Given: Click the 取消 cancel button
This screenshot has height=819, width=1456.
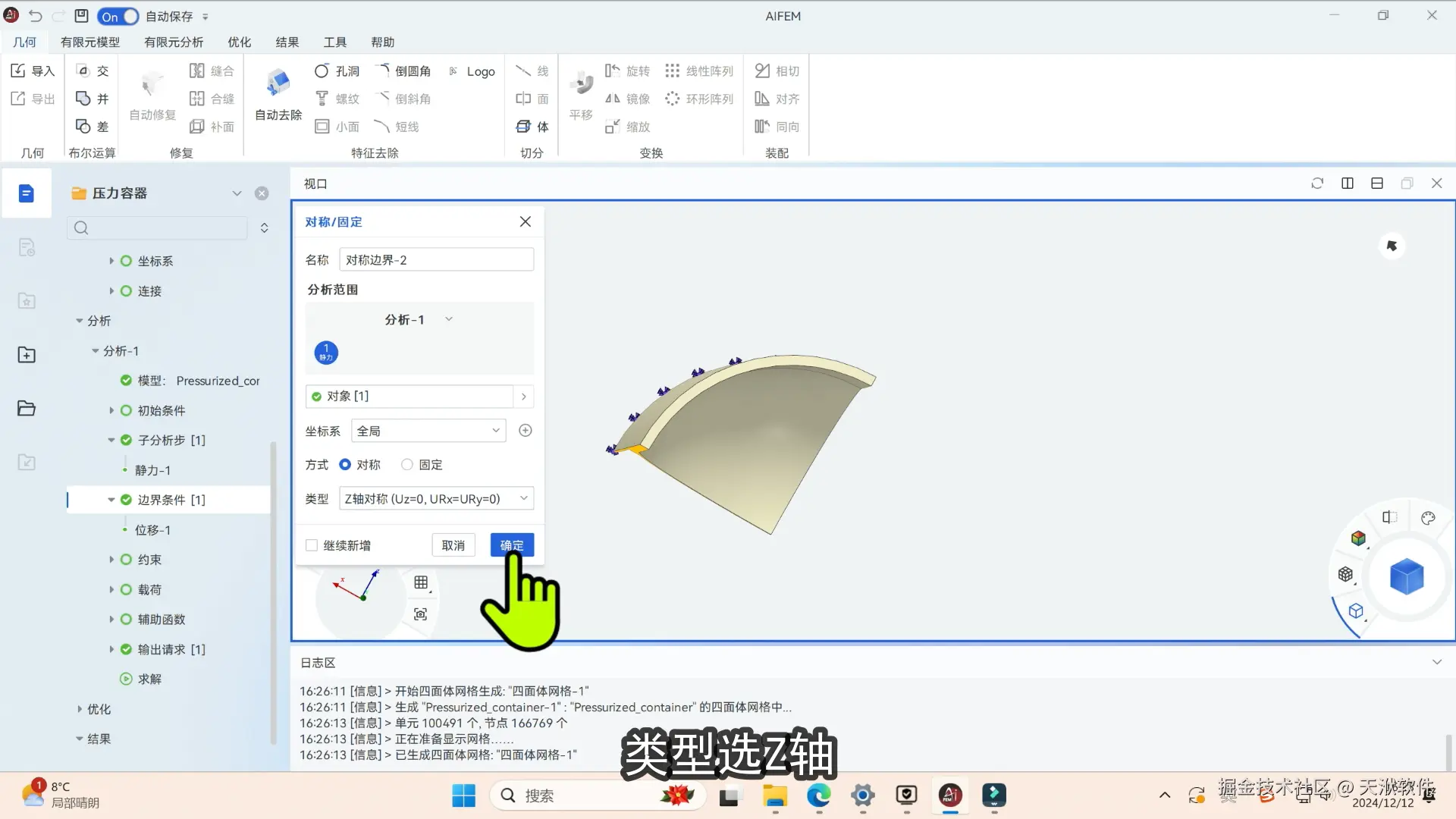Looking at the screenshot, I should coord(453,545).
